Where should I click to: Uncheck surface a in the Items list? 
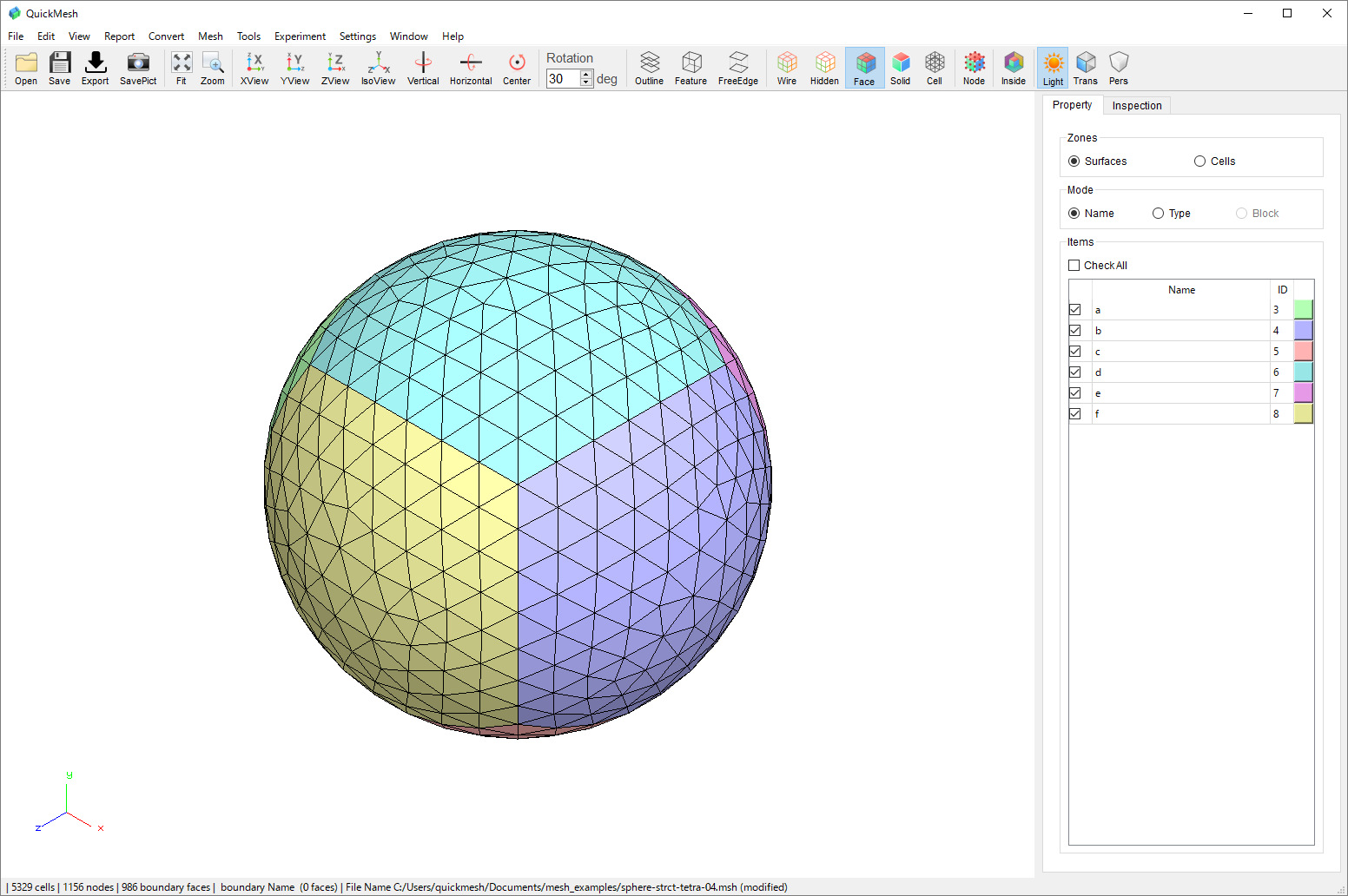1075,310
